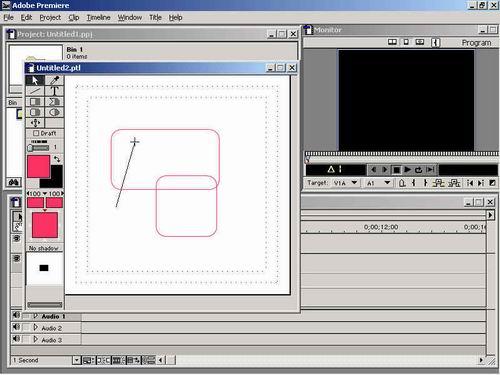The image size is (500, 375).
Task: Switch Monitor to trim mode view
Action: pos(420,42)
